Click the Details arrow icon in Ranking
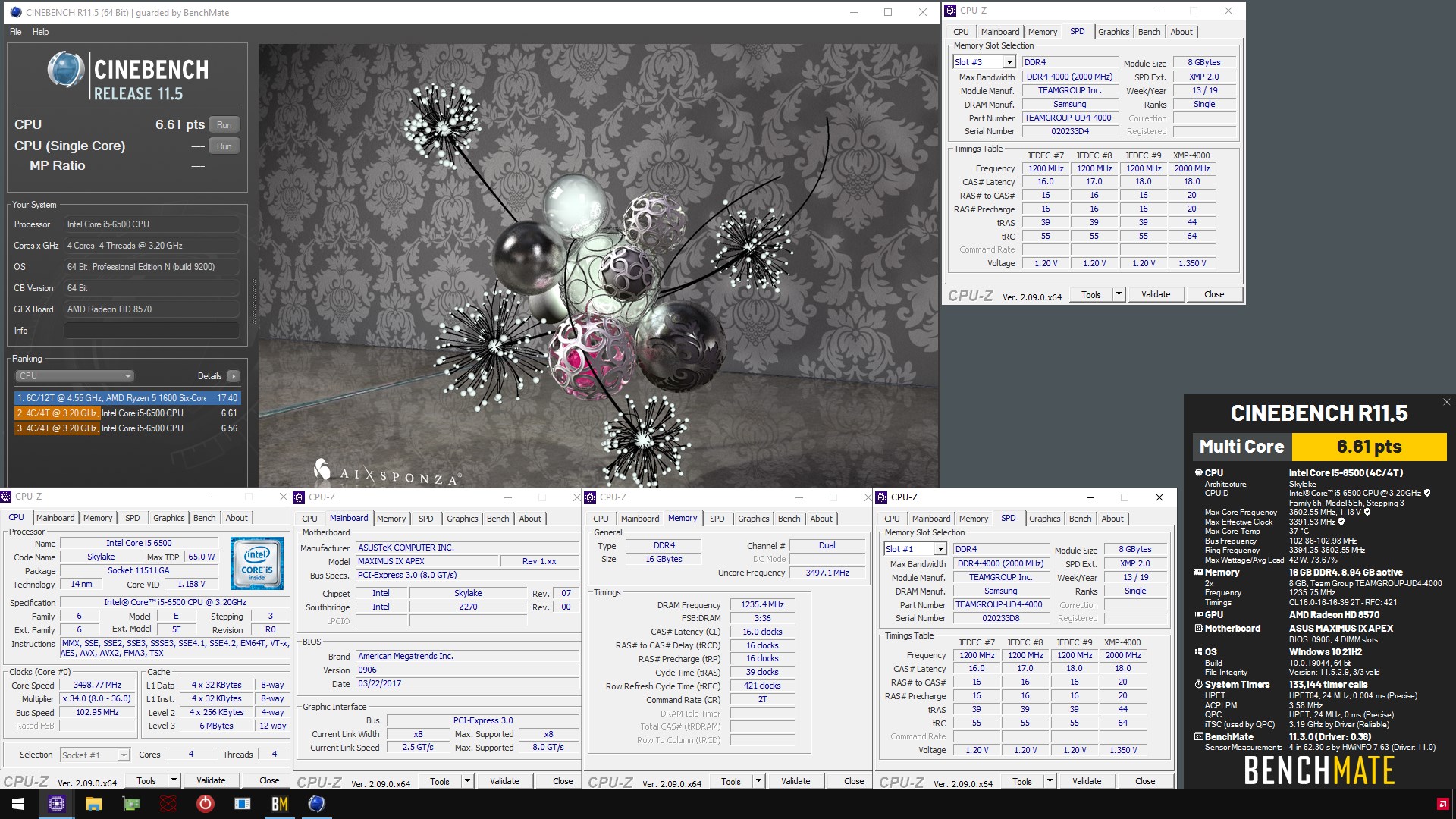Viewport: 1456px width, 819px height. click(x=234, y=376)
